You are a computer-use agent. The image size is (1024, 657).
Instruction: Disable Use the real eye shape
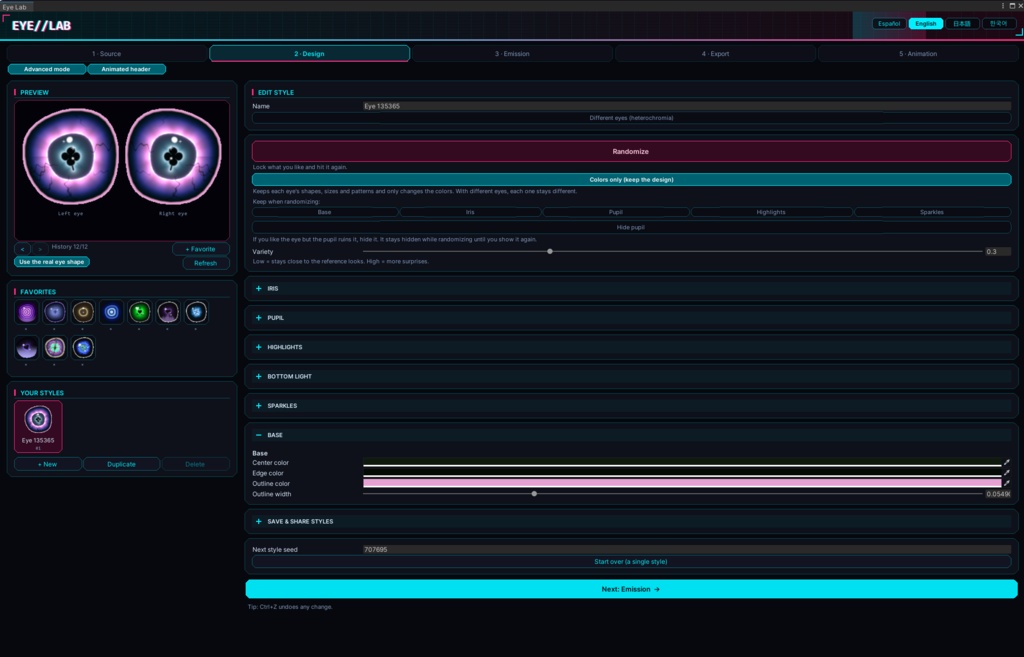coord(52,262)
